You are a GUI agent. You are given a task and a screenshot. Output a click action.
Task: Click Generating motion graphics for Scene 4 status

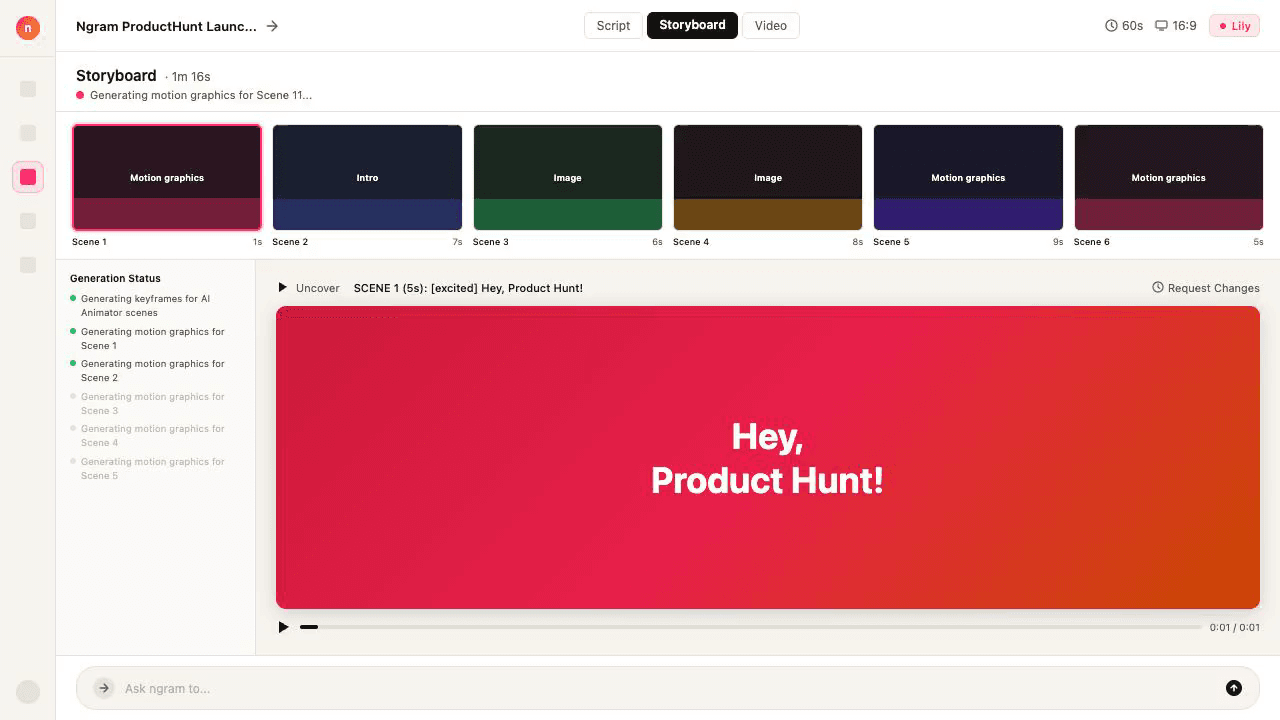click(x=153, y=435)
